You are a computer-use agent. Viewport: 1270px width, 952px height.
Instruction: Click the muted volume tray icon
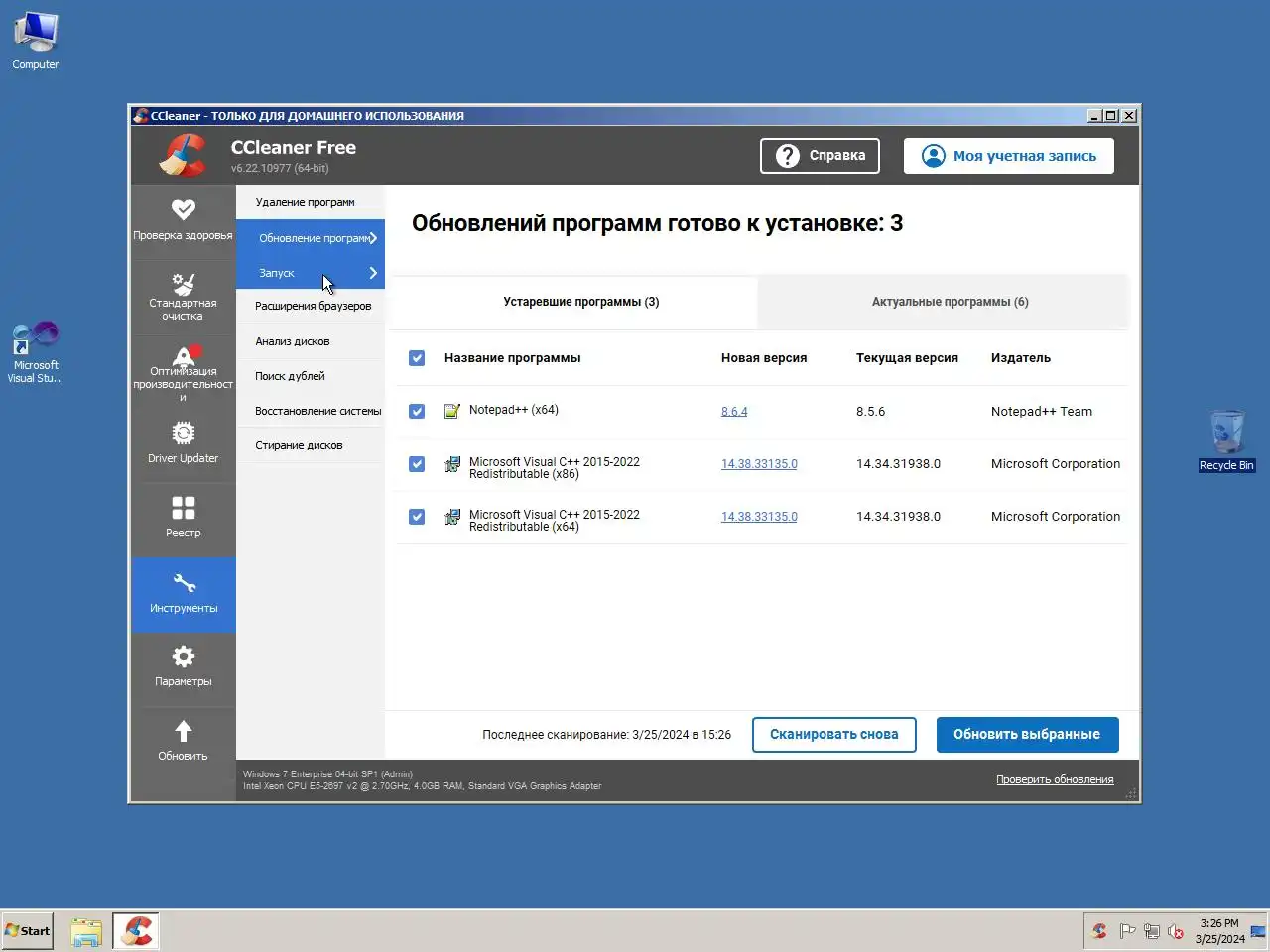coord(1176,931)
